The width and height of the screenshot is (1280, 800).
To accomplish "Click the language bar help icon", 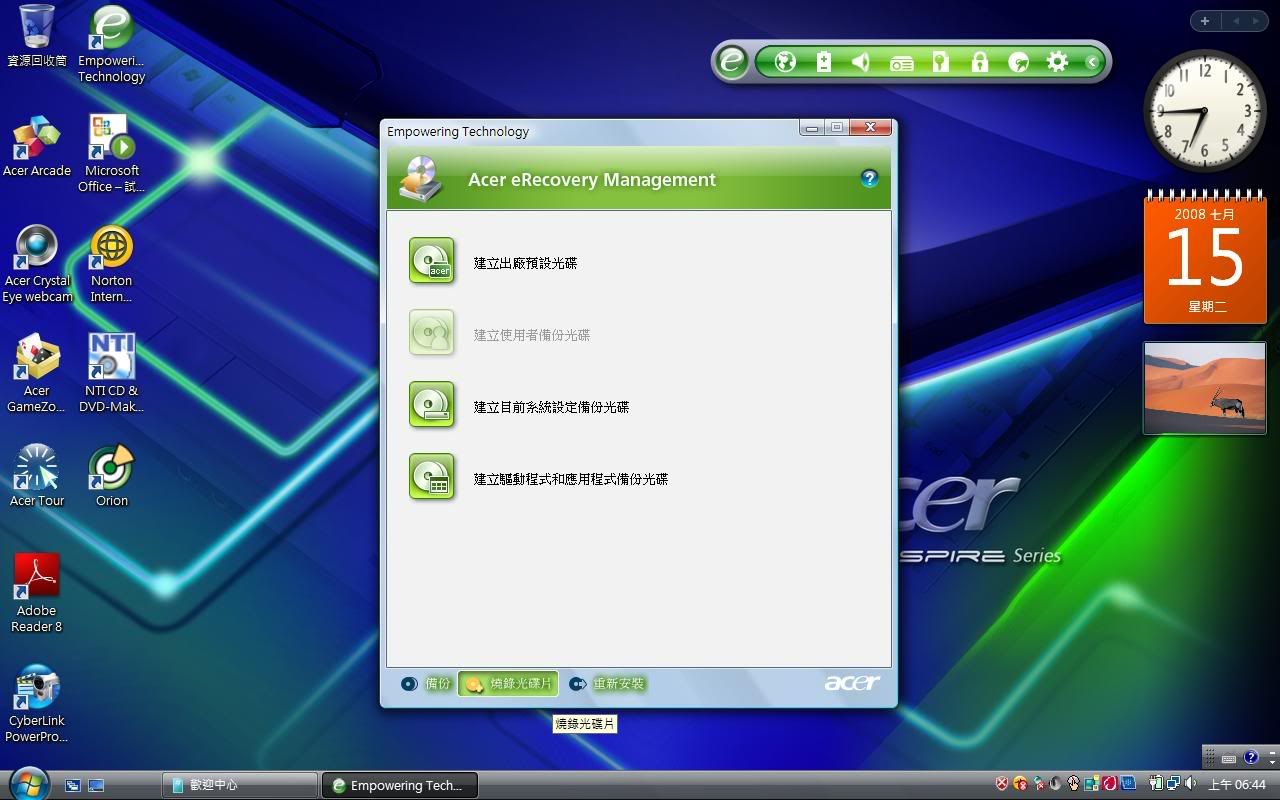I will (x=1251, y=758).
